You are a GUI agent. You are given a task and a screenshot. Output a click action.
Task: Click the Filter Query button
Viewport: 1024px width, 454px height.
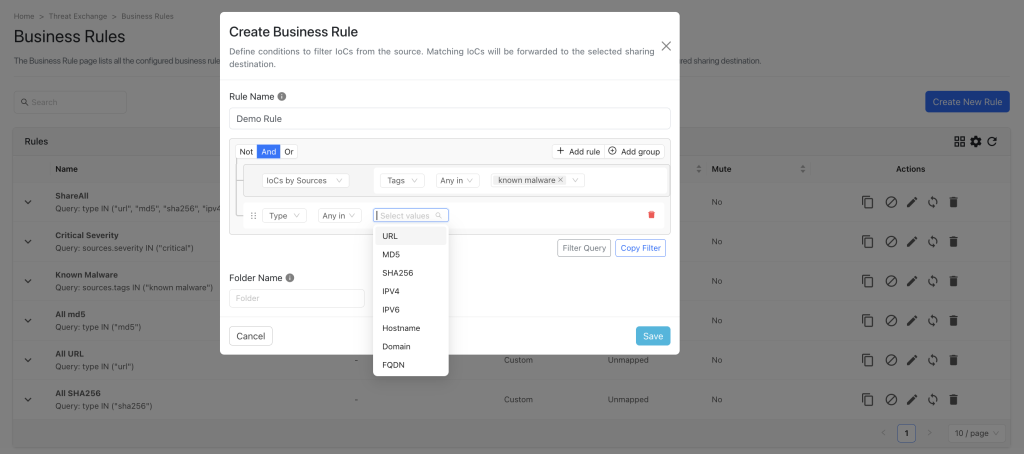click(584, 248)
